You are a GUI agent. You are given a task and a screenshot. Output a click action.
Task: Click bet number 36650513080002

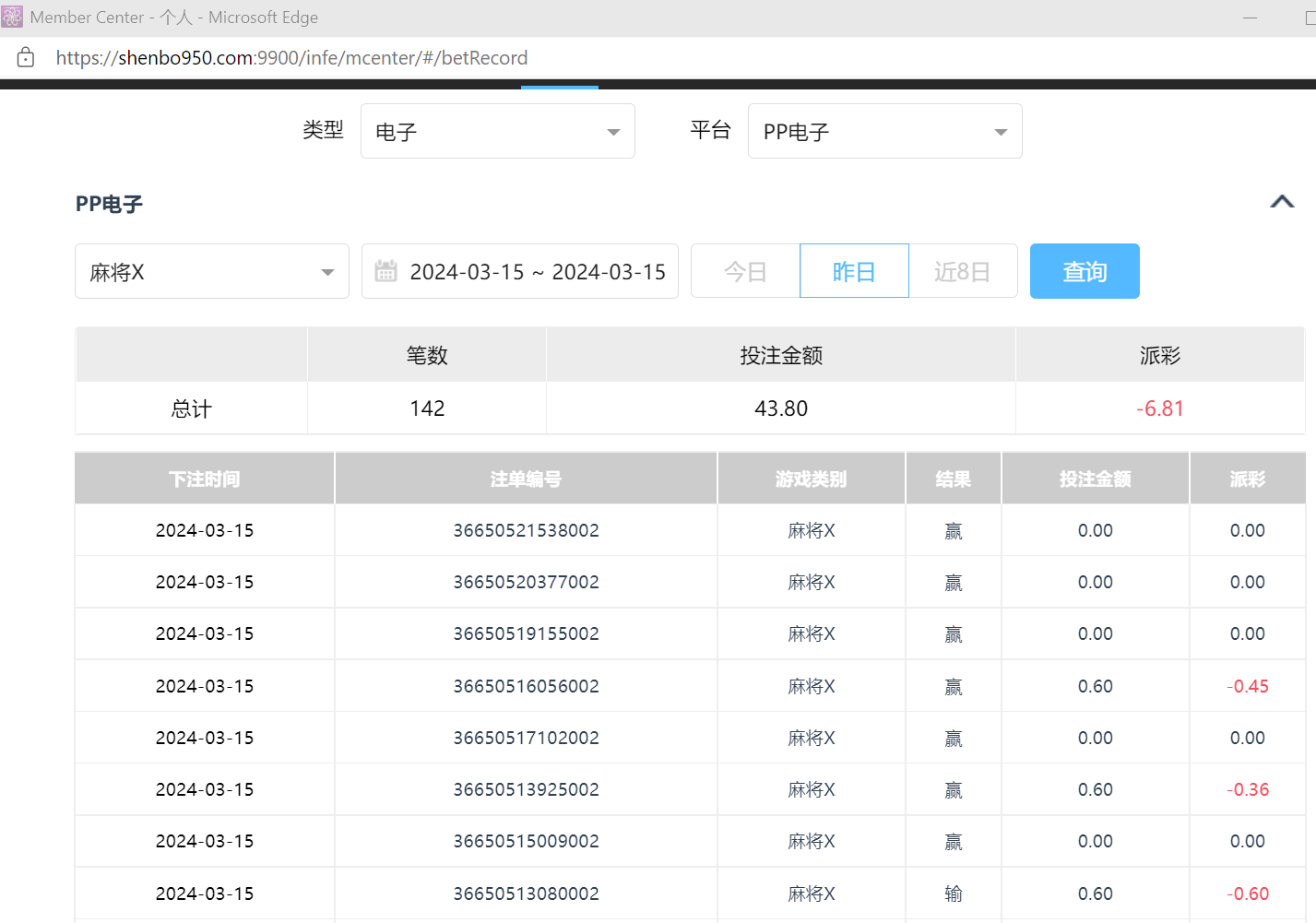526,893
